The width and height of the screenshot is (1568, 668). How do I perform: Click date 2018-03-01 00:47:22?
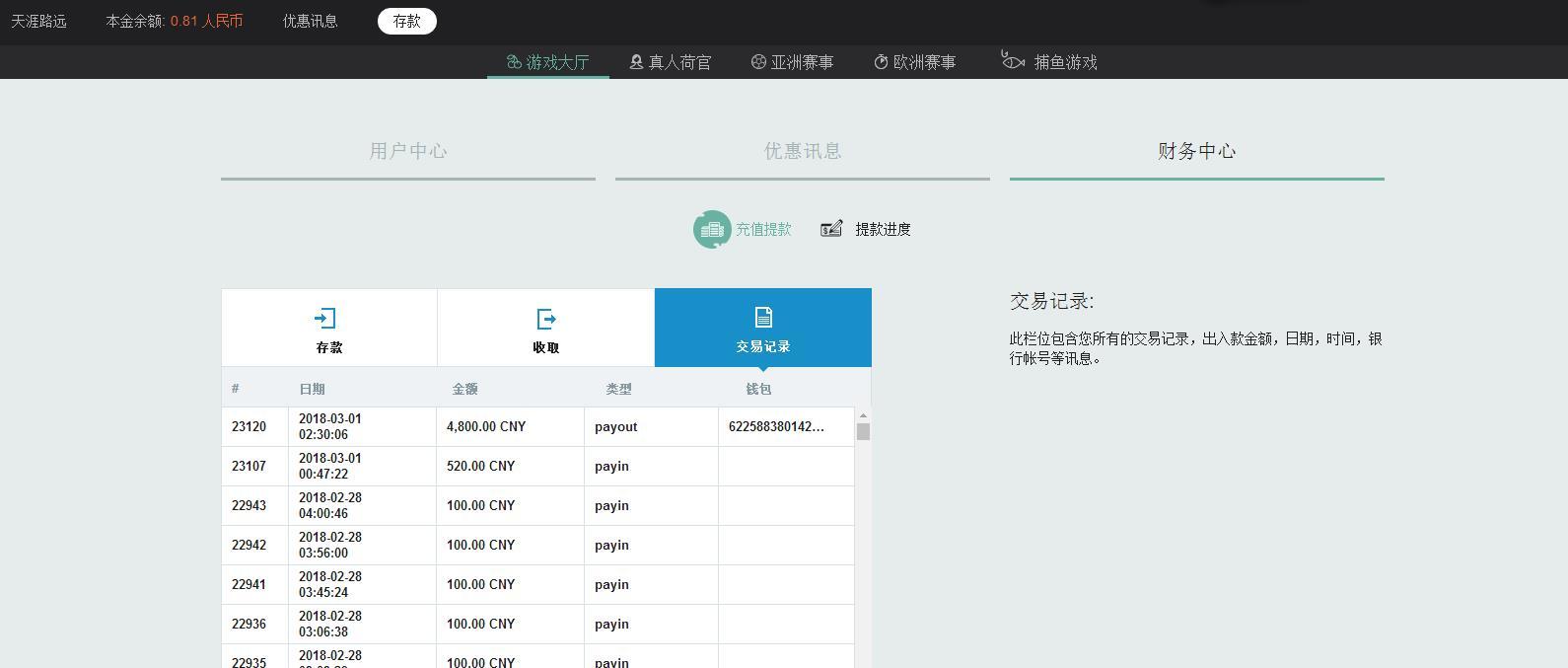point(330,466)
